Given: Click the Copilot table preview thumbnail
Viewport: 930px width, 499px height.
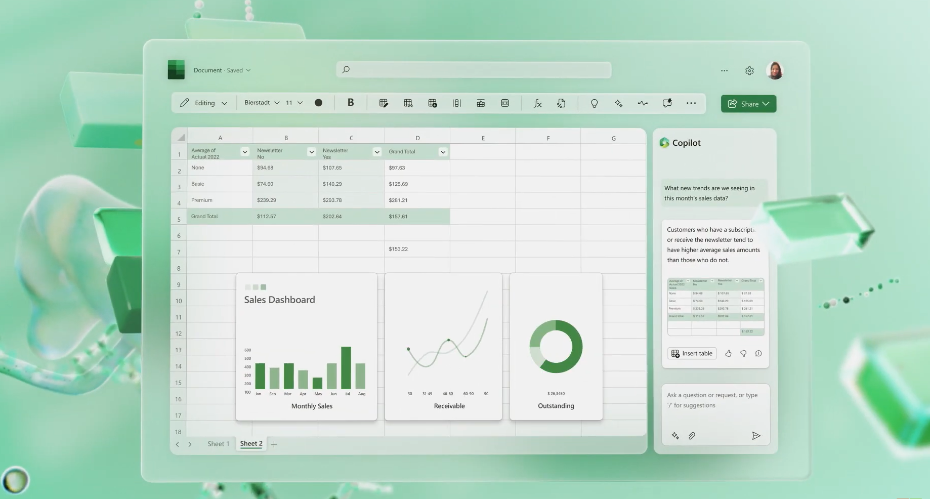Looking at the screenshot, I should tap(715, 306).
